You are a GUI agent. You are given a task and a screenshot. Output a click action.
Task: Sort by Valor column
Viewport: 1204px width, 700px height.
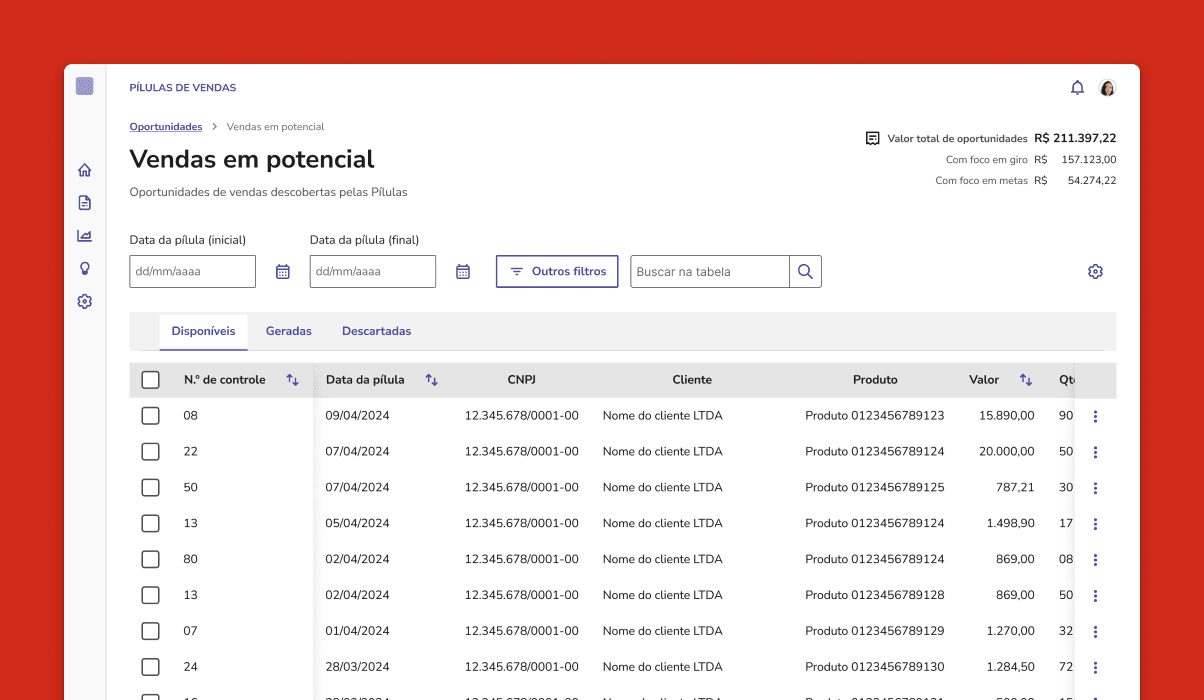pos(1026,380)
